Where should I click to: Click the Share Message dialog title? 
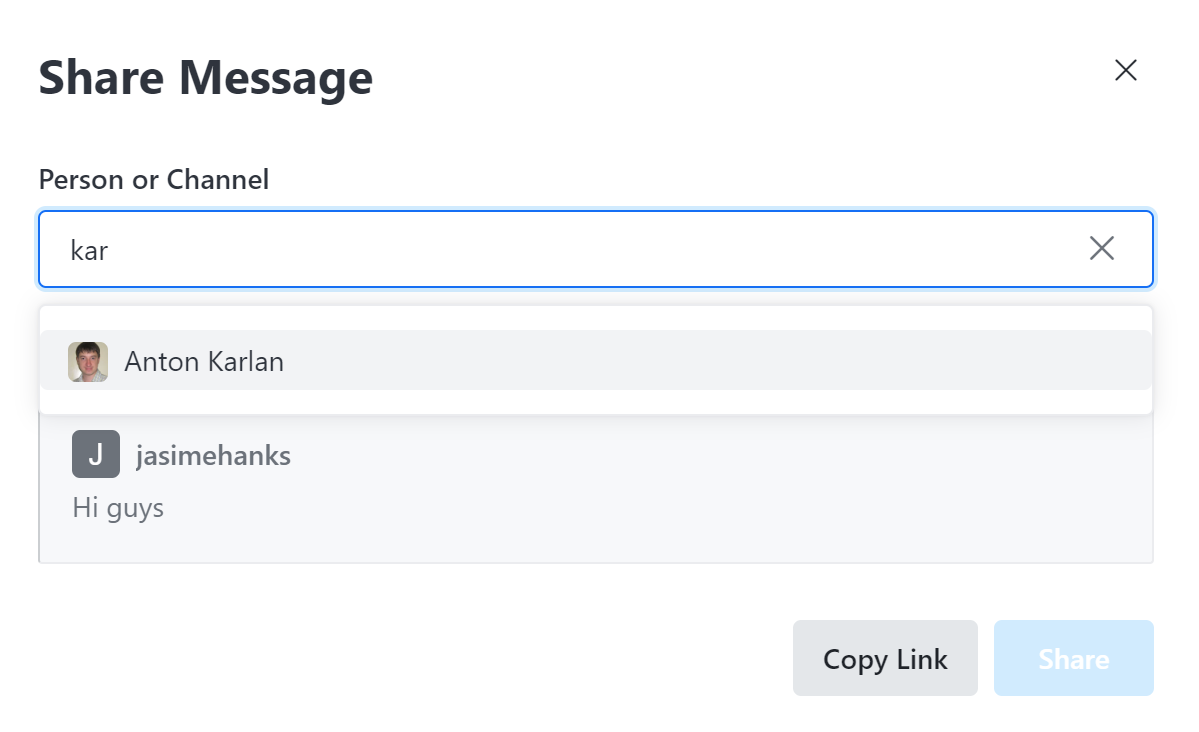pyautogui.click(x=205, y=77)
